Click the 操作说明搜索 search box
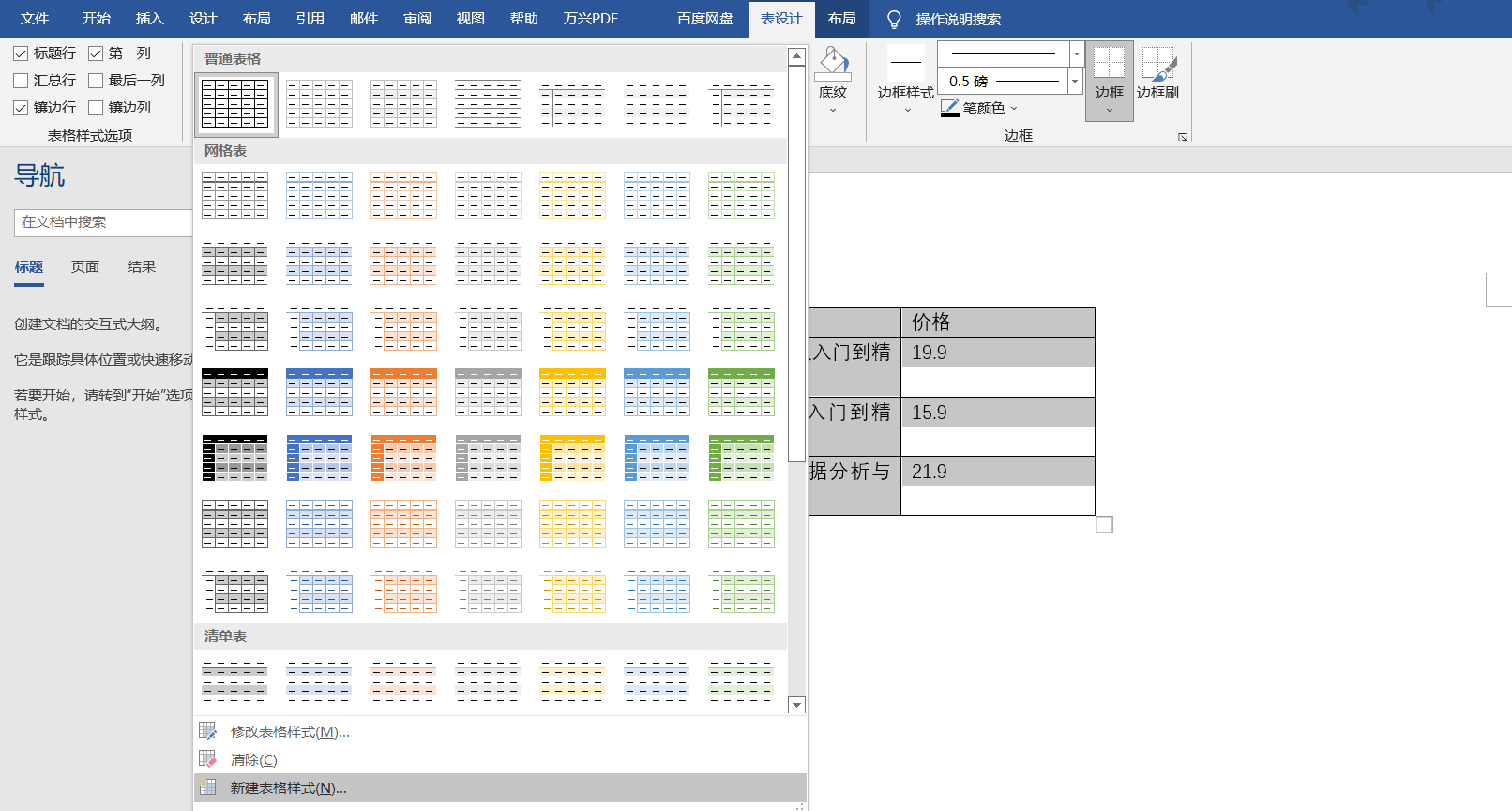Image resolution: width=1512 pixels, height=811 pixels. coord(959,19)
